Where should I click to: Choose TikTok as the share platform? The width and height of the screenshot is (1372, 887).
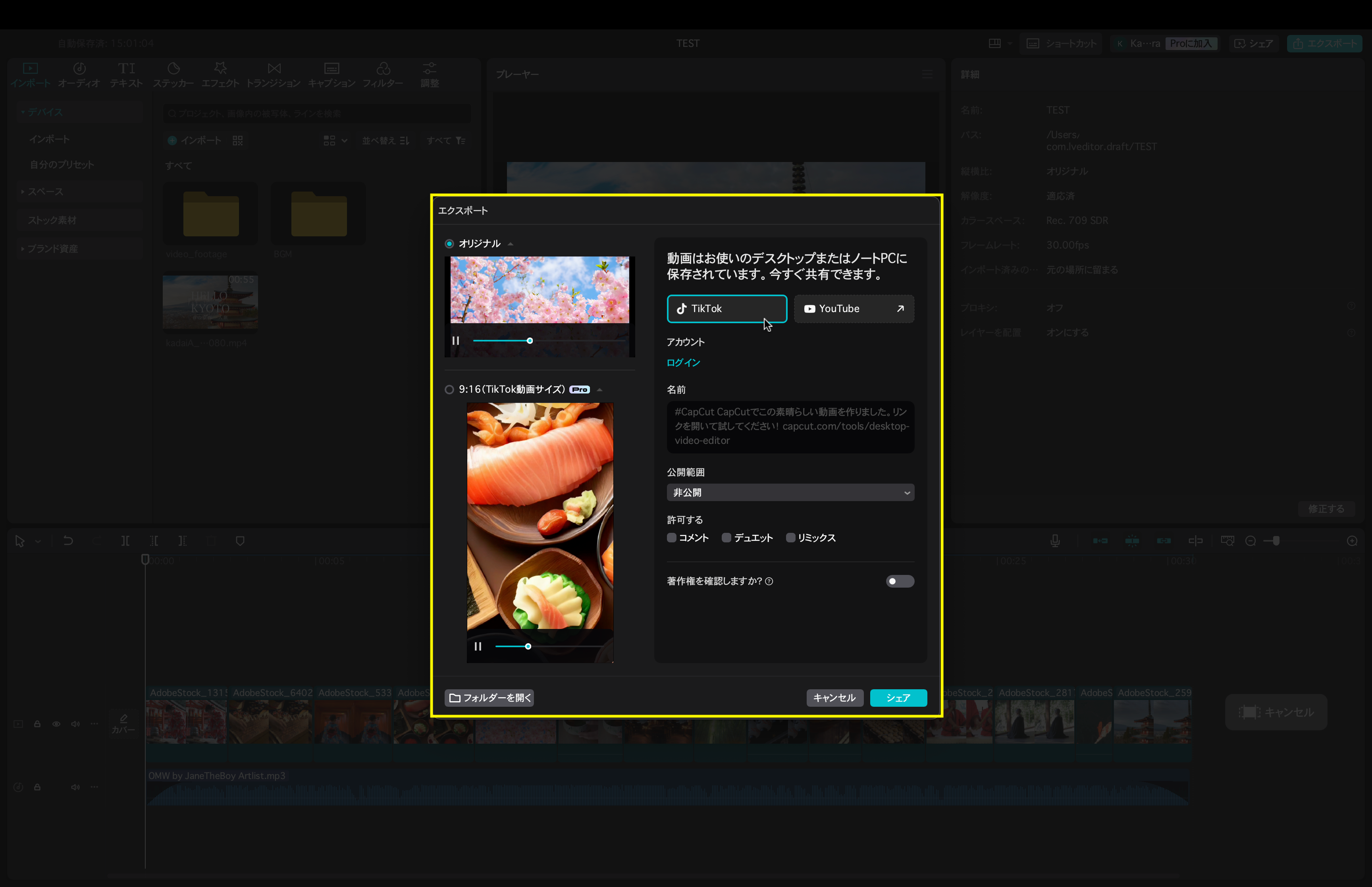click(726, 309)
